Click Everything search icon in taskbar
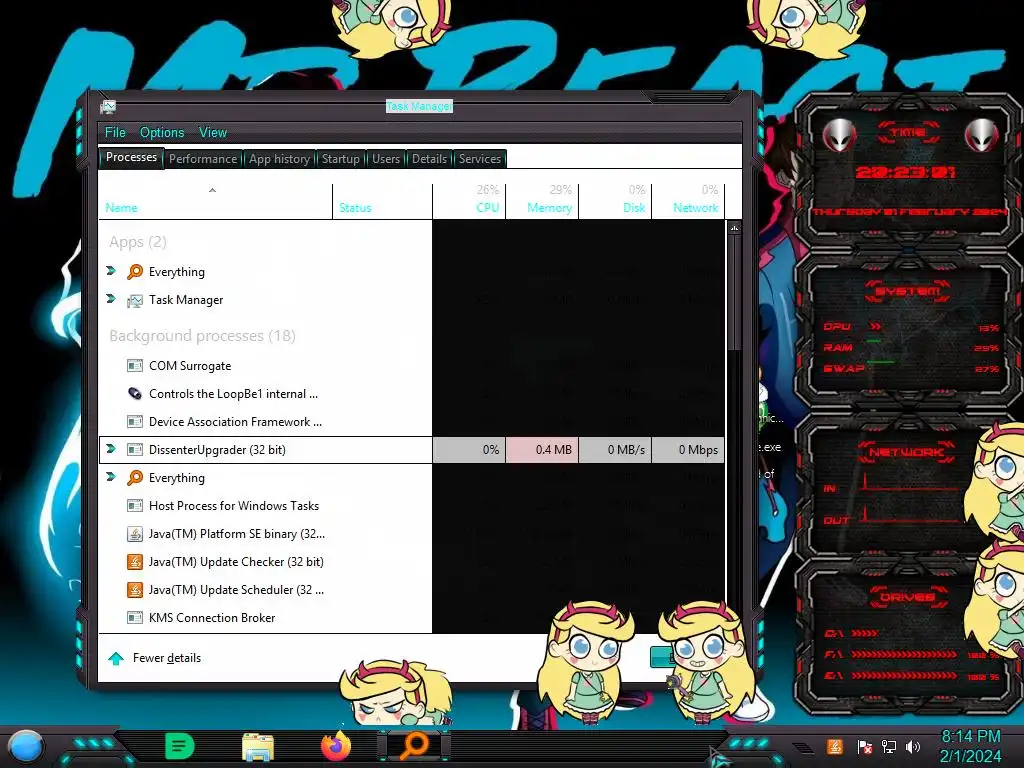1024x768 pixels. click(414, 746)
